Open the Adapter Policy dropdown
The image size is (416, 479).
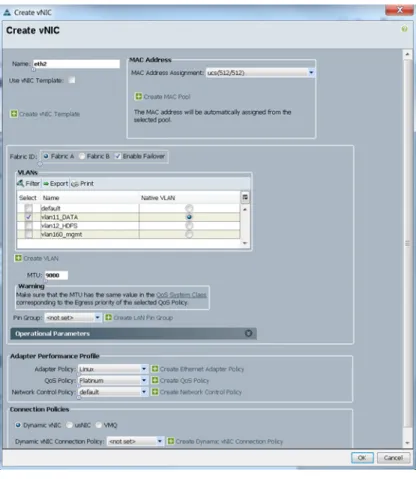[x=112, y=369]
